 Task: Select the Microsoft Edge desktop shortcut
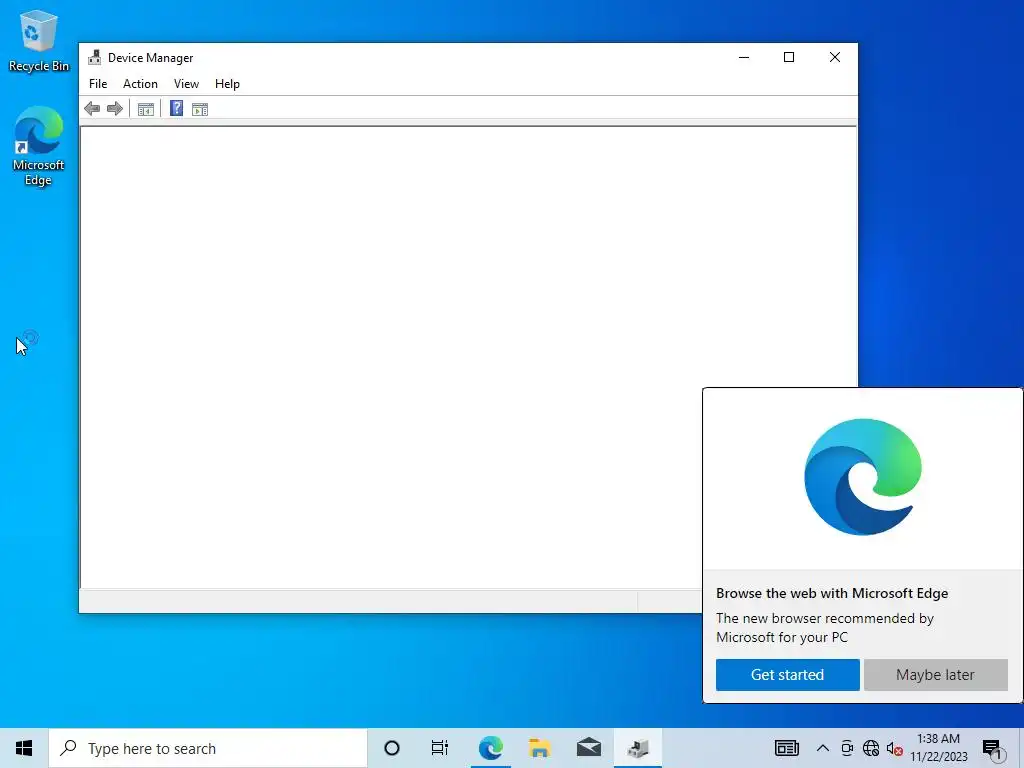click(39, 146)
